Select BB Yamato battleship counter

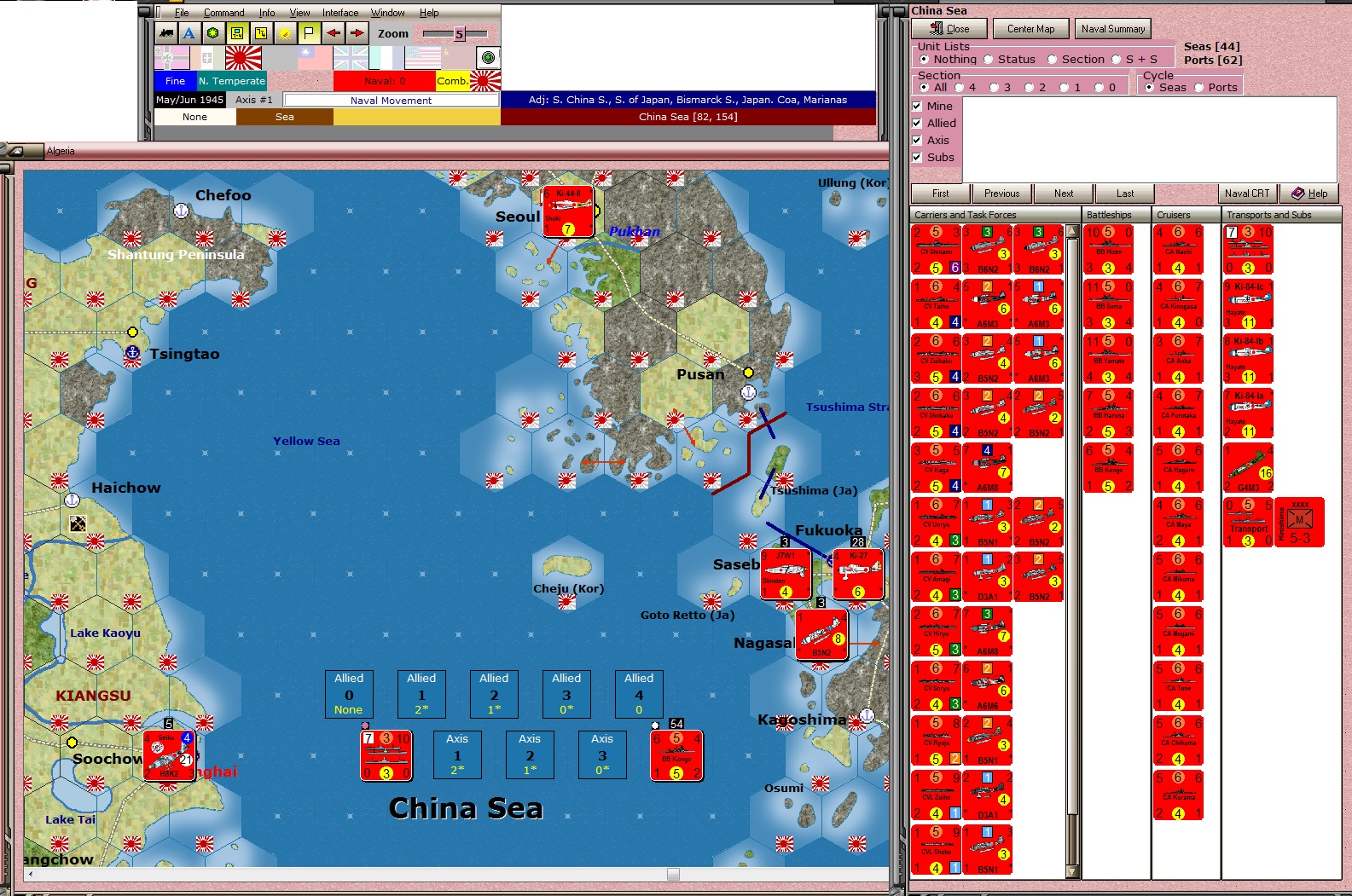tap(1109, 360)
